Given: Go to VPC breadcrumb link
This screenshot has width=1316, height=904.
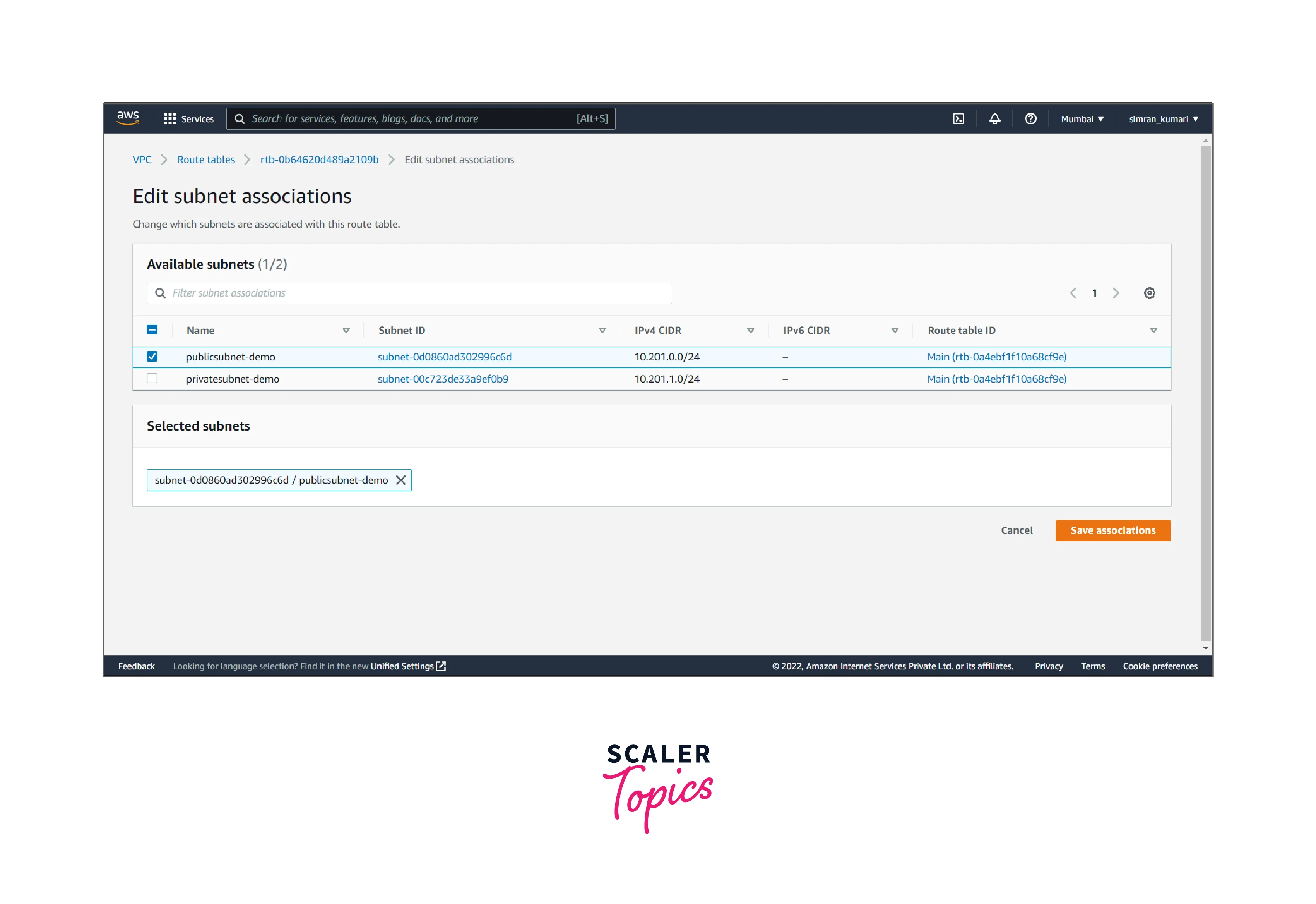Looking at the screenshot, I should pos(142,160).
